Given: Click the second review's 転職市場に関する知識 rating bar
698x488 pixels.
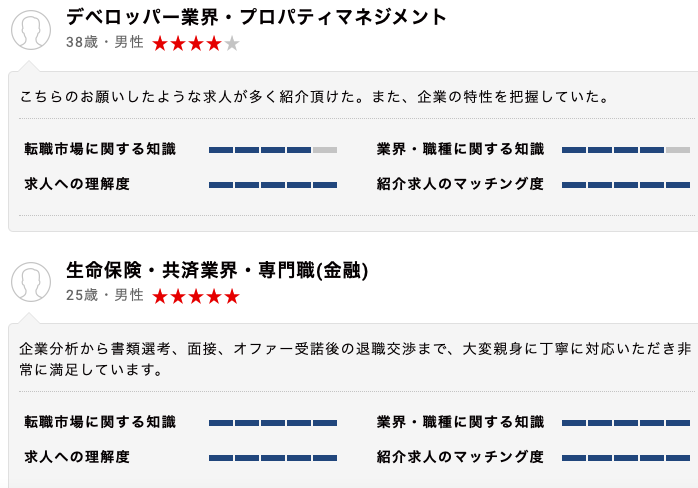Looking at the screenshot, I should pos(273,423).
